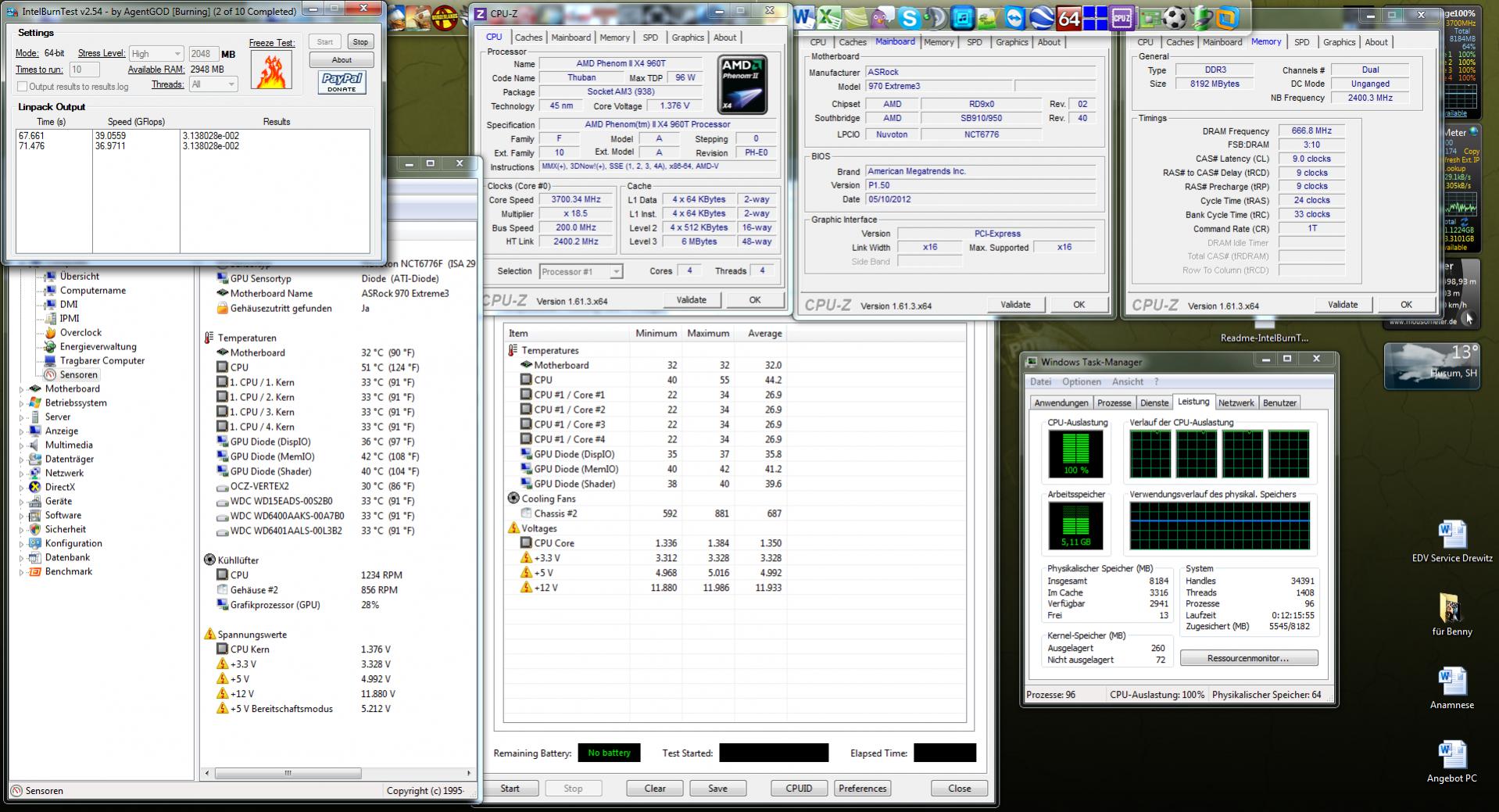Launch Microsoft Word from the top dock
The width and height of the screenshot is (1499, 812).
pyautogui.click(x=803, y=17)
